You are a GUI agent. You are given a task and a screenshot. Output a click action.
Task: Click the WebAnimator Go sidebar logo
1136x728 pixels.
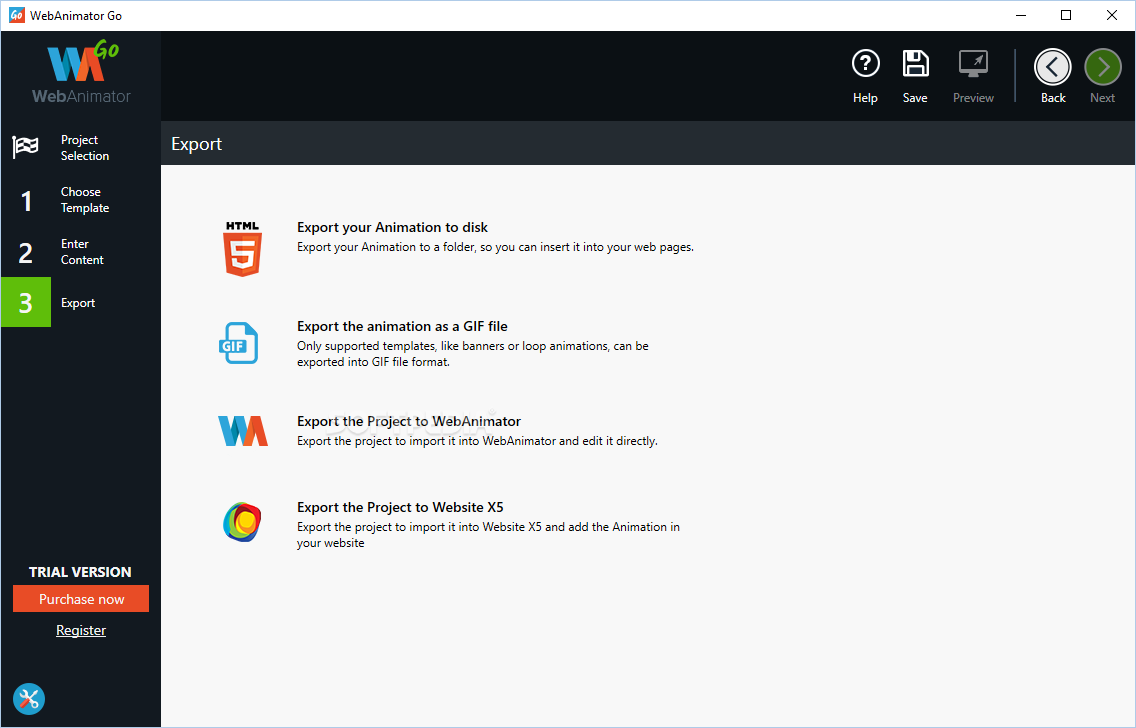tap(81, 72)
